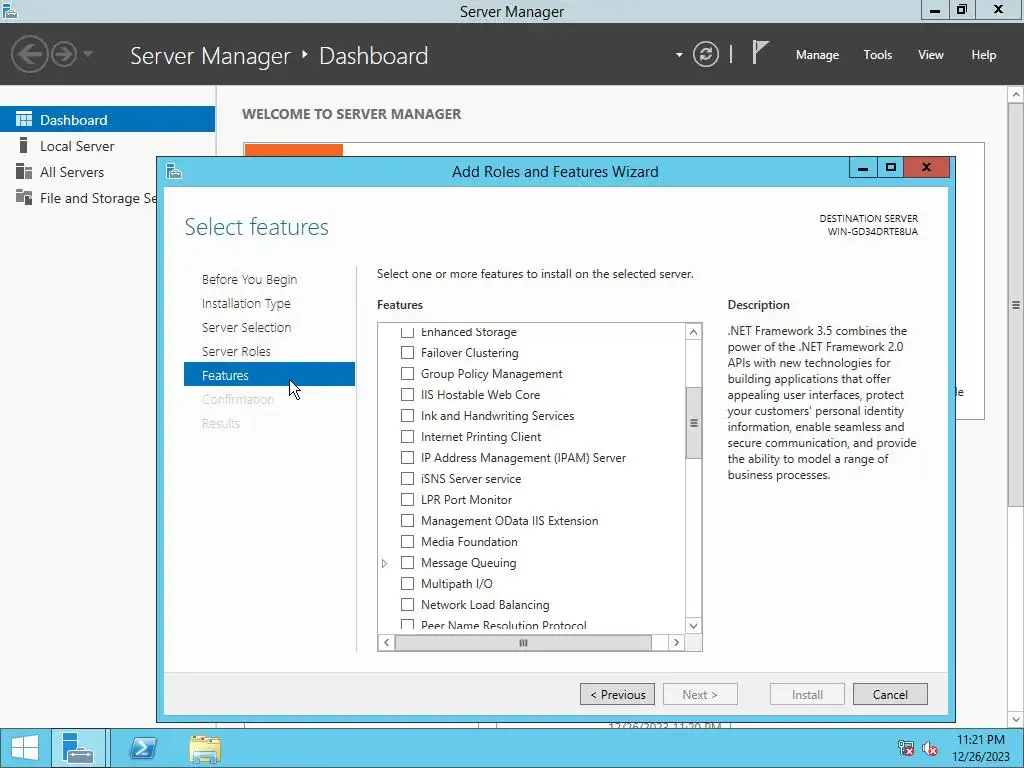Viewport: 1024px width, 768px height.
Task: Open File Explorer from the taskbar
Action: pyautogui.click(x=205, y=748)
